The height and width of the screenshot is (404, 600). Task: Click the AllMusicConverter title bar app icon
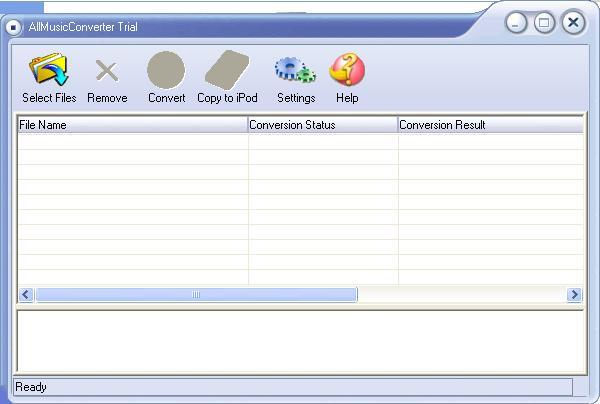[x=13, y=27]
